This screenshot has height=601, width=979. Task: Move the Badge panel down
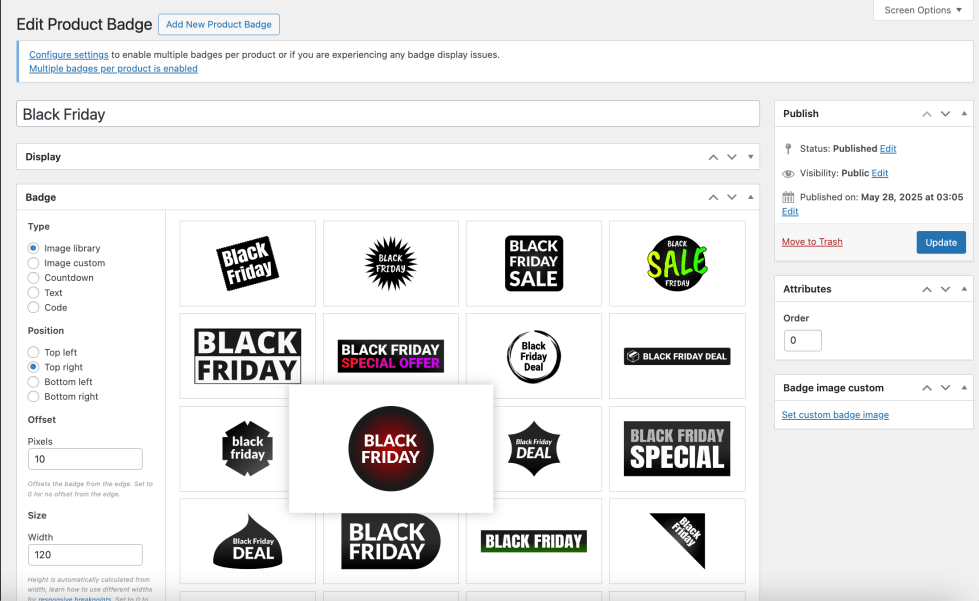coord(732,197)
